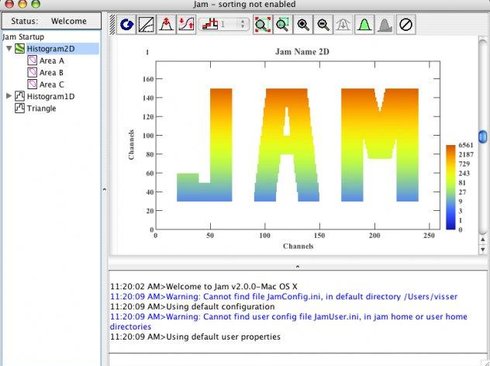Screen dimensions: 490x366
Task: Click the Area A gate icon
Action: click(x=32, y=60)
